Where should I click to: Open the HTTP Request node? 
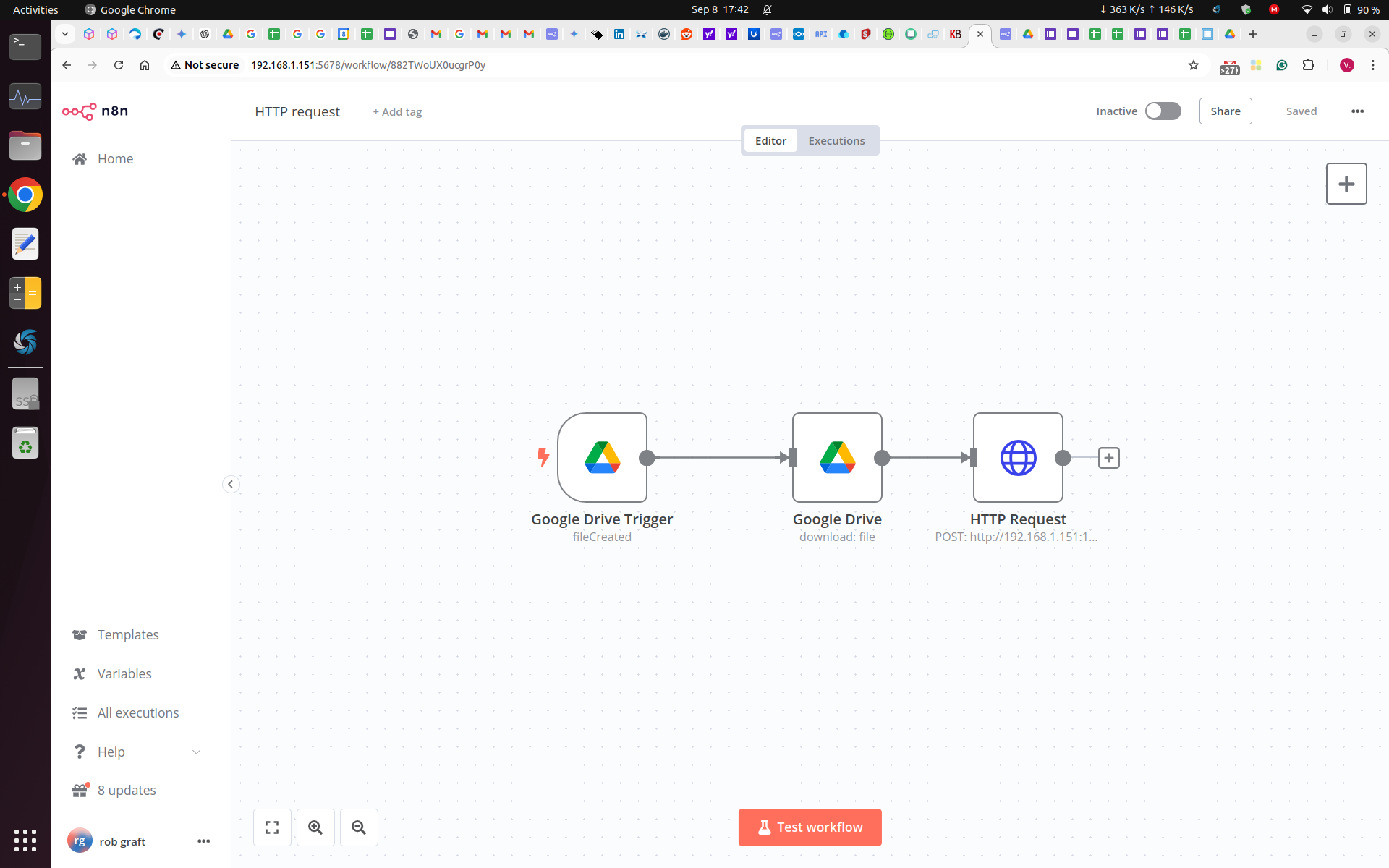(1018, 457)
